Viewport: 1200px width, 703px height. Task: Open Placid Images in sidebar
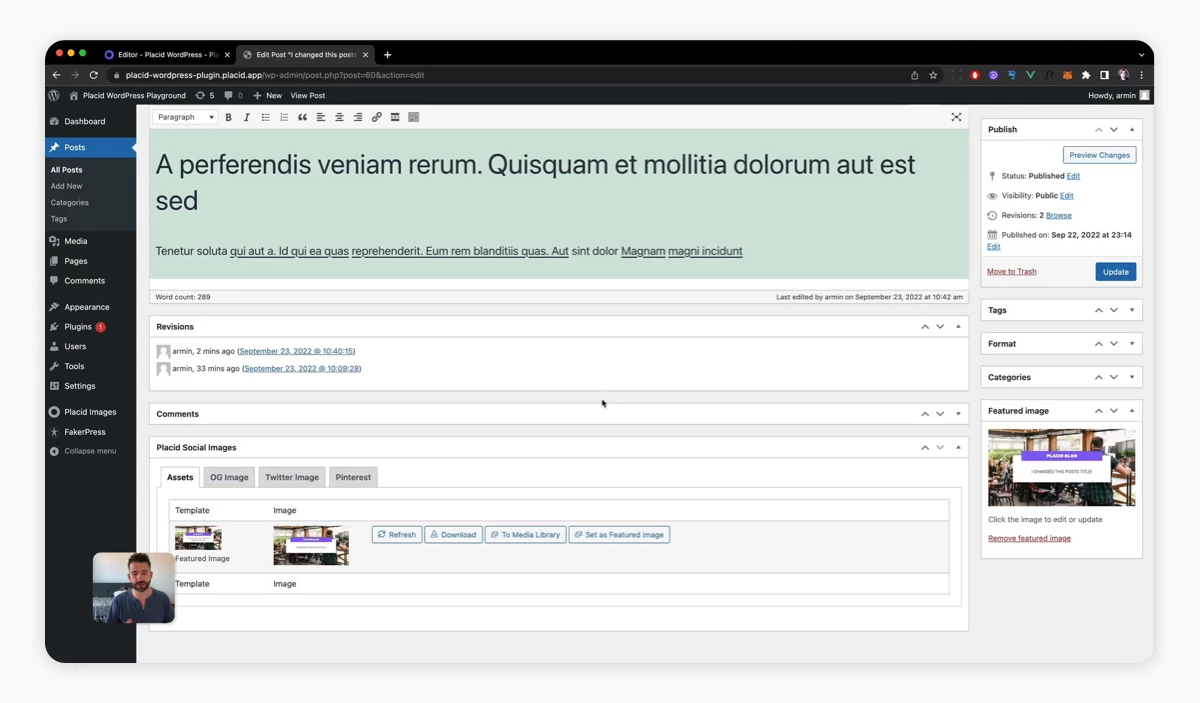click(x=90, y=412)
